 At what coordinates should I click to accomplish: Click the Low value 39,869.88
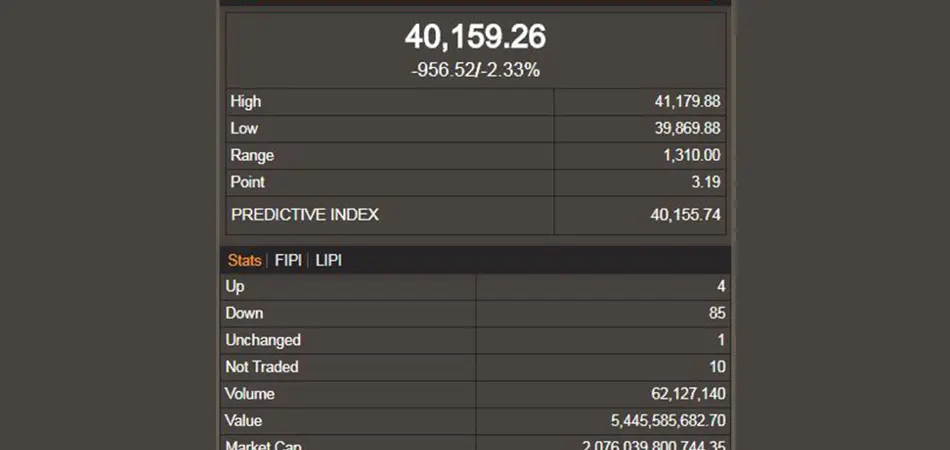685,128
